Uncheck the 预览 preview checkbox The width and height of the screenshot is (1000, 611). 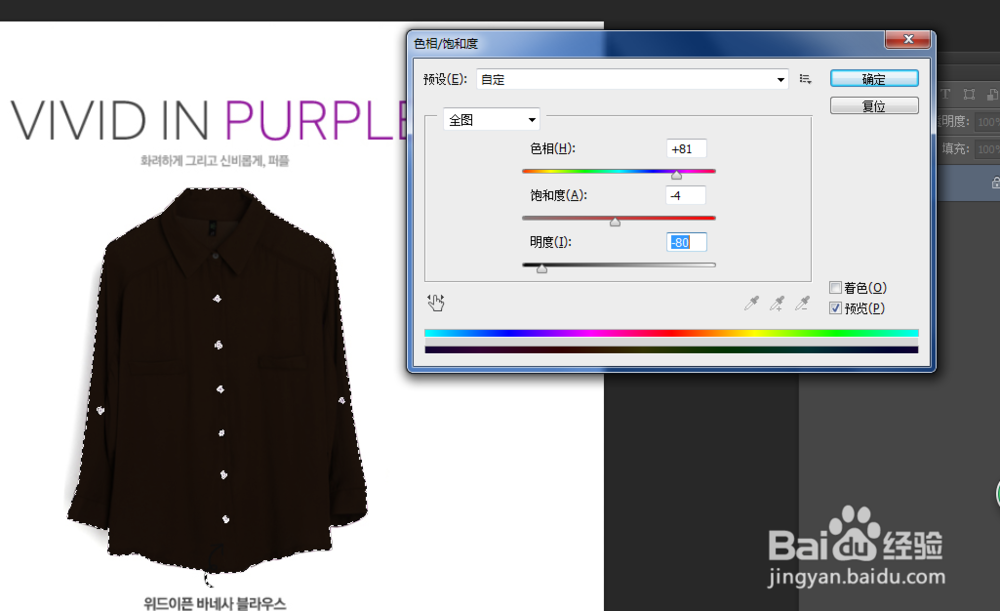835,307
